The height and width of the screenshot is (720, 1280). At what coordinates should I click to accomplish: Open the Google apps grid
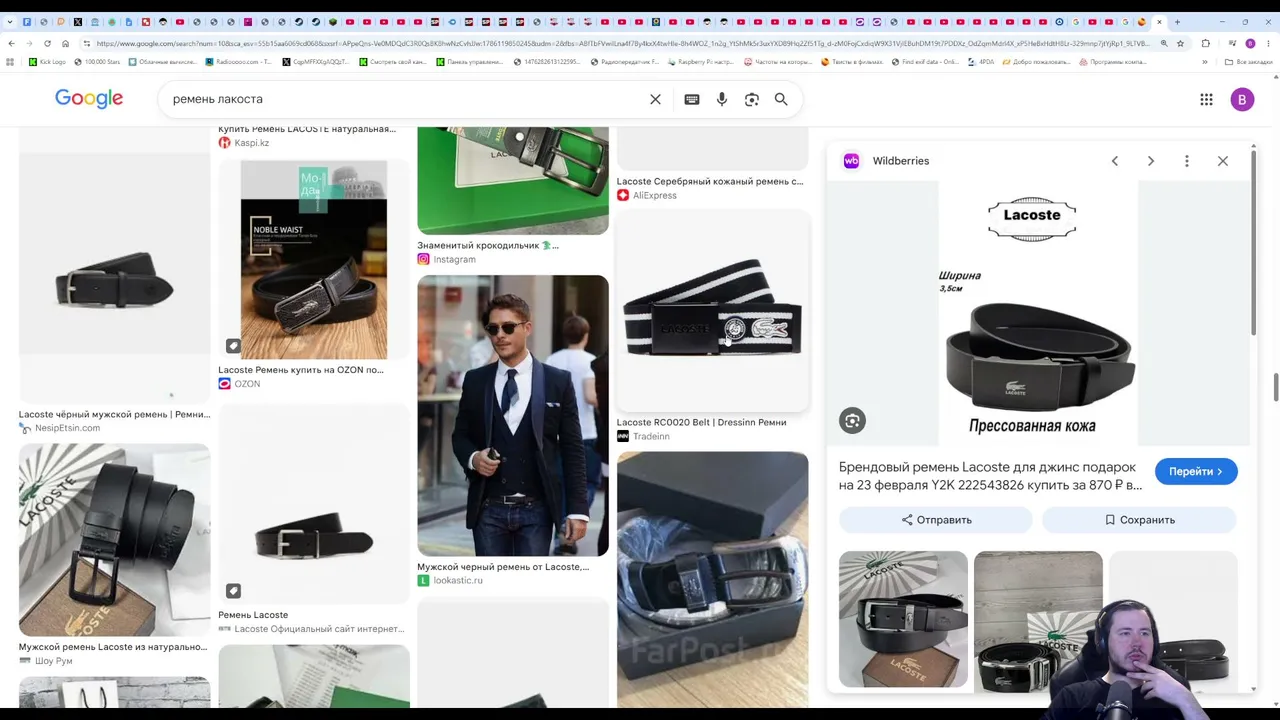tap(1206, 99)
